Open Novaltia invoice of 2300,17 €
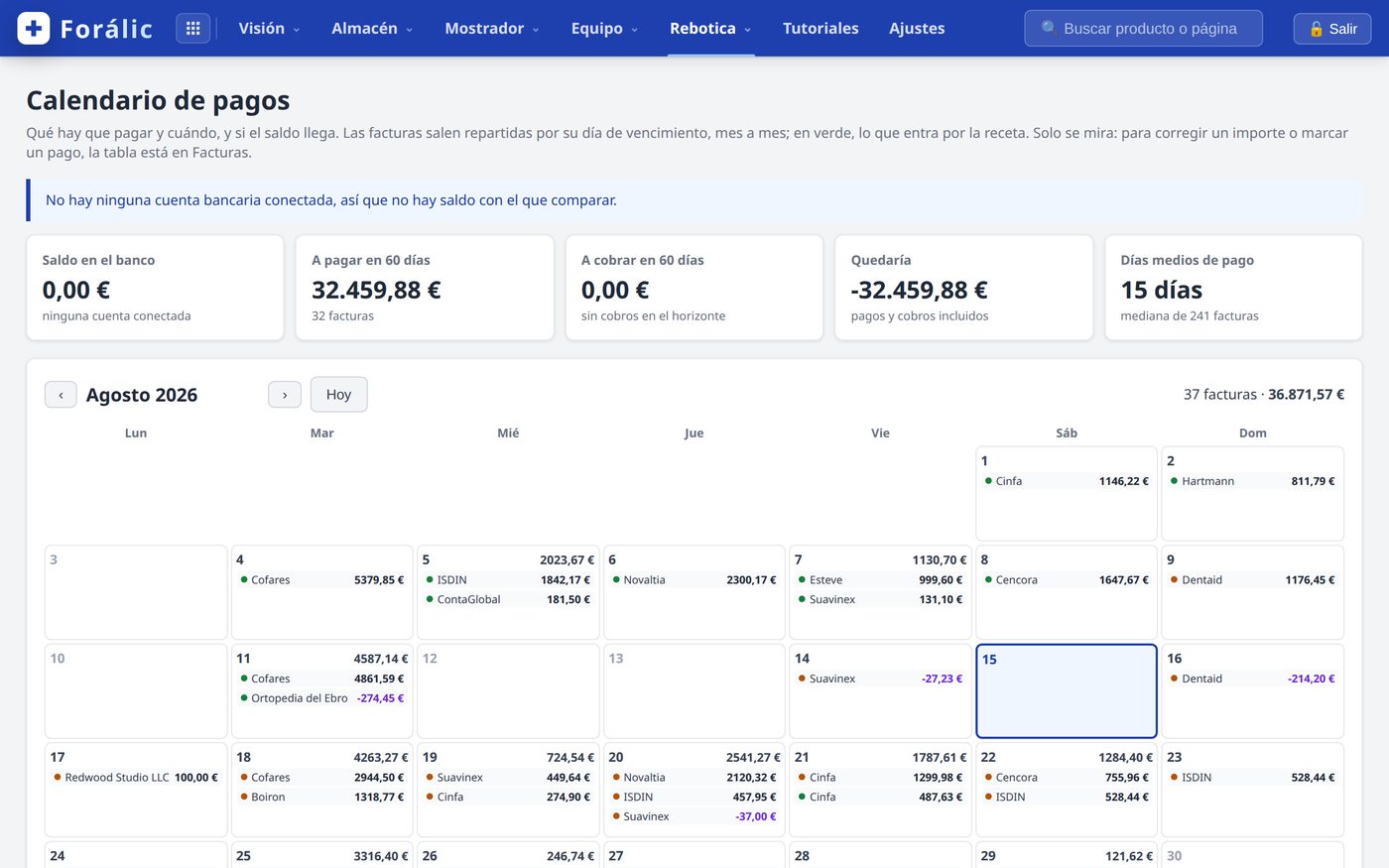This screenshot has height=868, width=1389. (694, 580)
